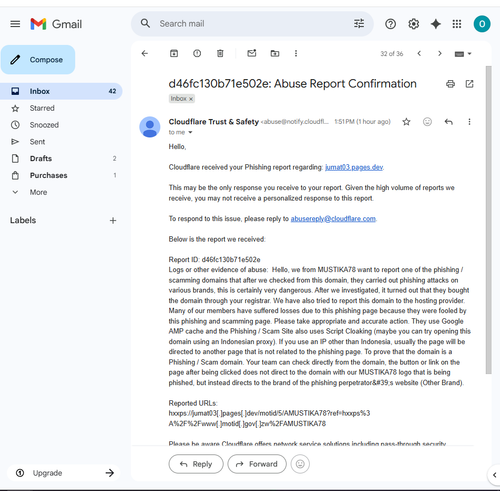Click the message scrollbar
The width and height of the screenshot is (500, 491).
tap(488, 220)
